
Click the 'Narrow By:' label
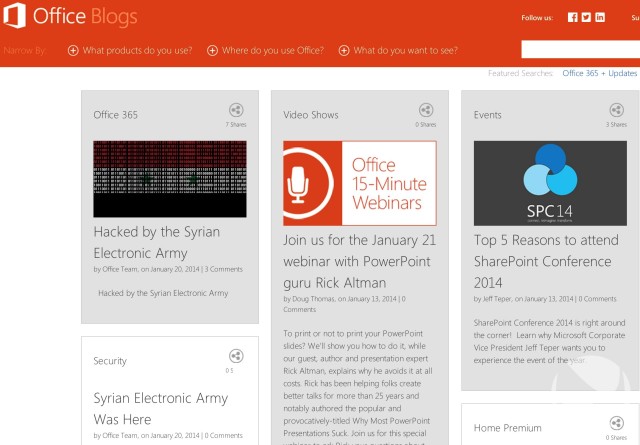[x=24, y=51]
